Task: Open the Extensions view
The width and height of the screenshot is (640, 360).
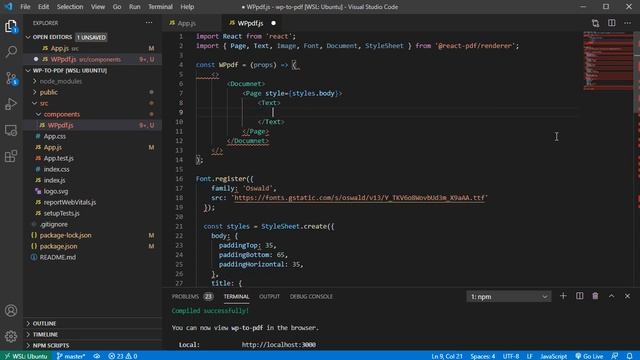Action: tap(11, 156)
